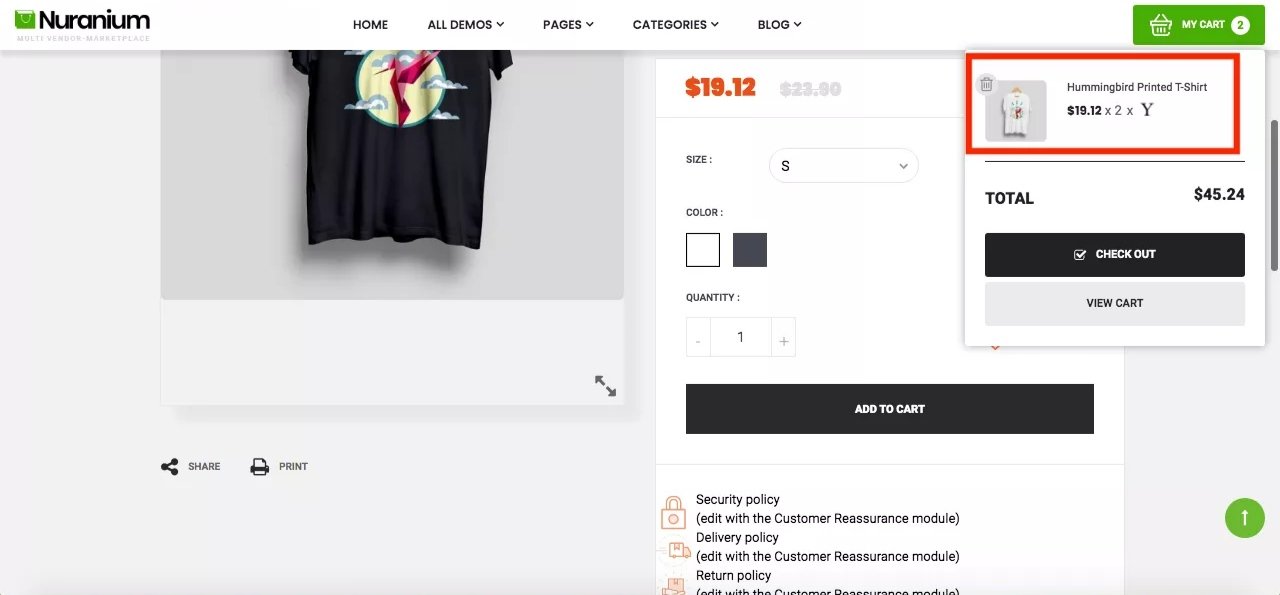Remove Hummingbird T-Shirt using trash icon
Viewport: 1280px width, 595px height.
click(x=987, y=84)
